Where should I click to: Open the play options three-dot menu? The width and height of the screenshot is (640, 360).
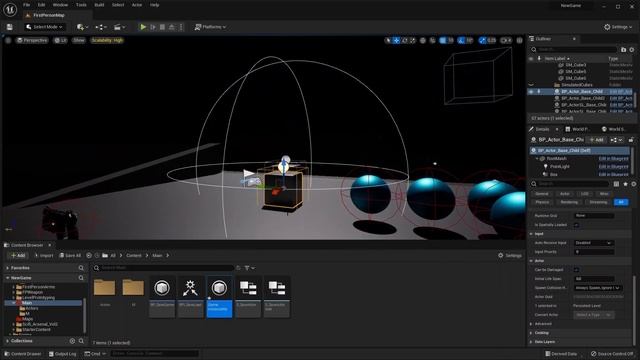pyautogui.click(x=181, y=27)
